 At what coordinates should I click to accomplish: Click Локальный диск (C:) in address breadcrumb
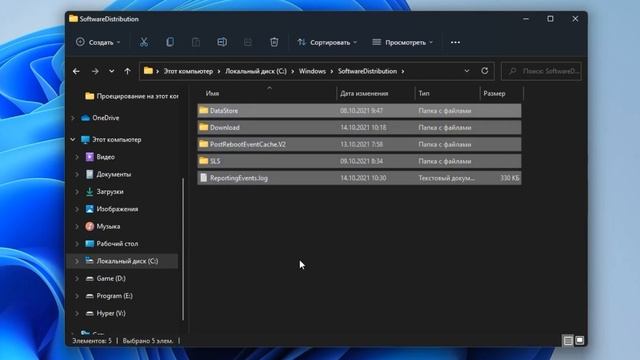(x=256, y=71)
